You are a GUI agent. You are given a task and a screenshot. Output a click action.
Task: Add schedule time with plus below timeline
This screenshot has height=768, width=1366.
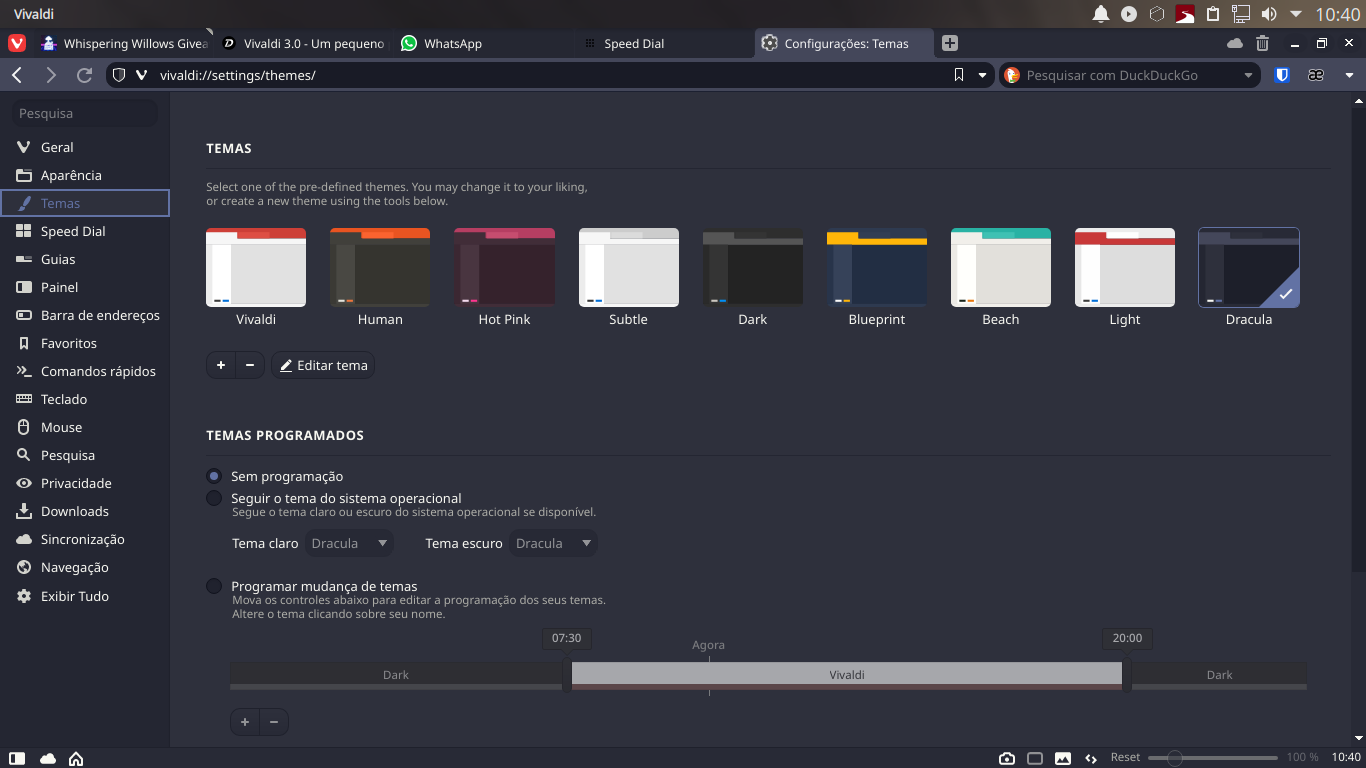click(245, 722)
